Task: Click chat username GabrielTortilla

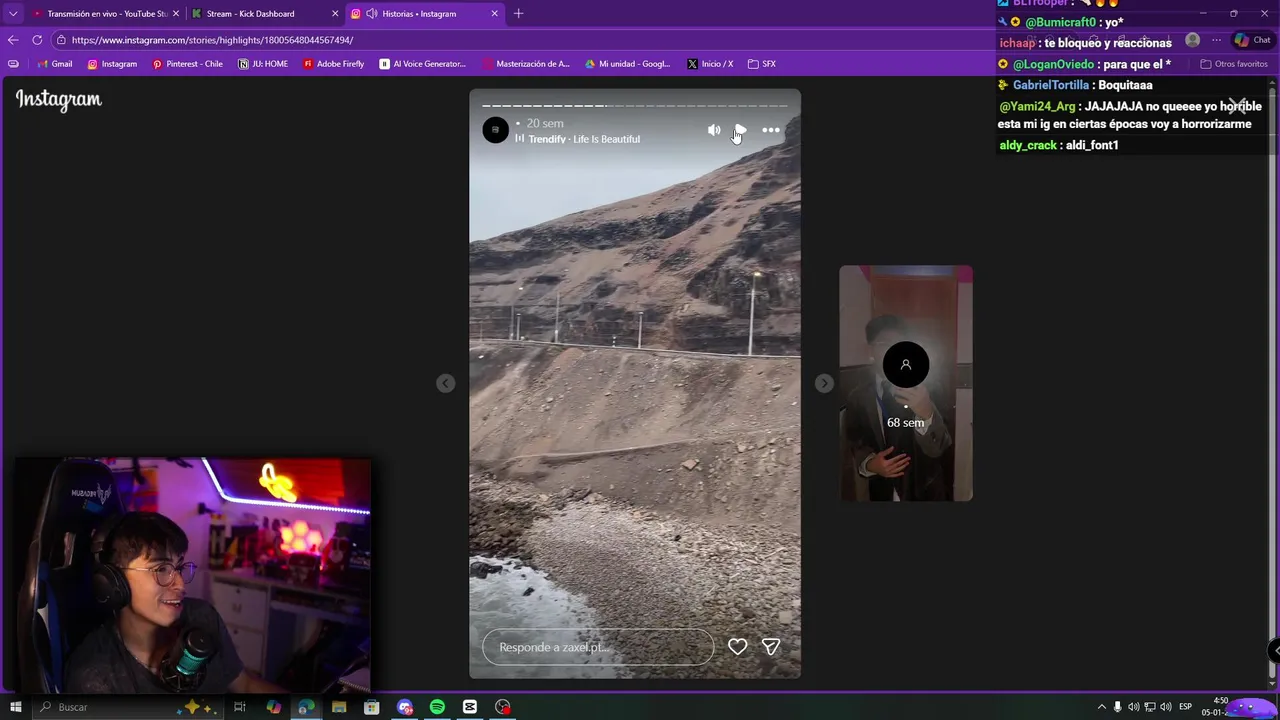Action: (x=1051, y=85)
